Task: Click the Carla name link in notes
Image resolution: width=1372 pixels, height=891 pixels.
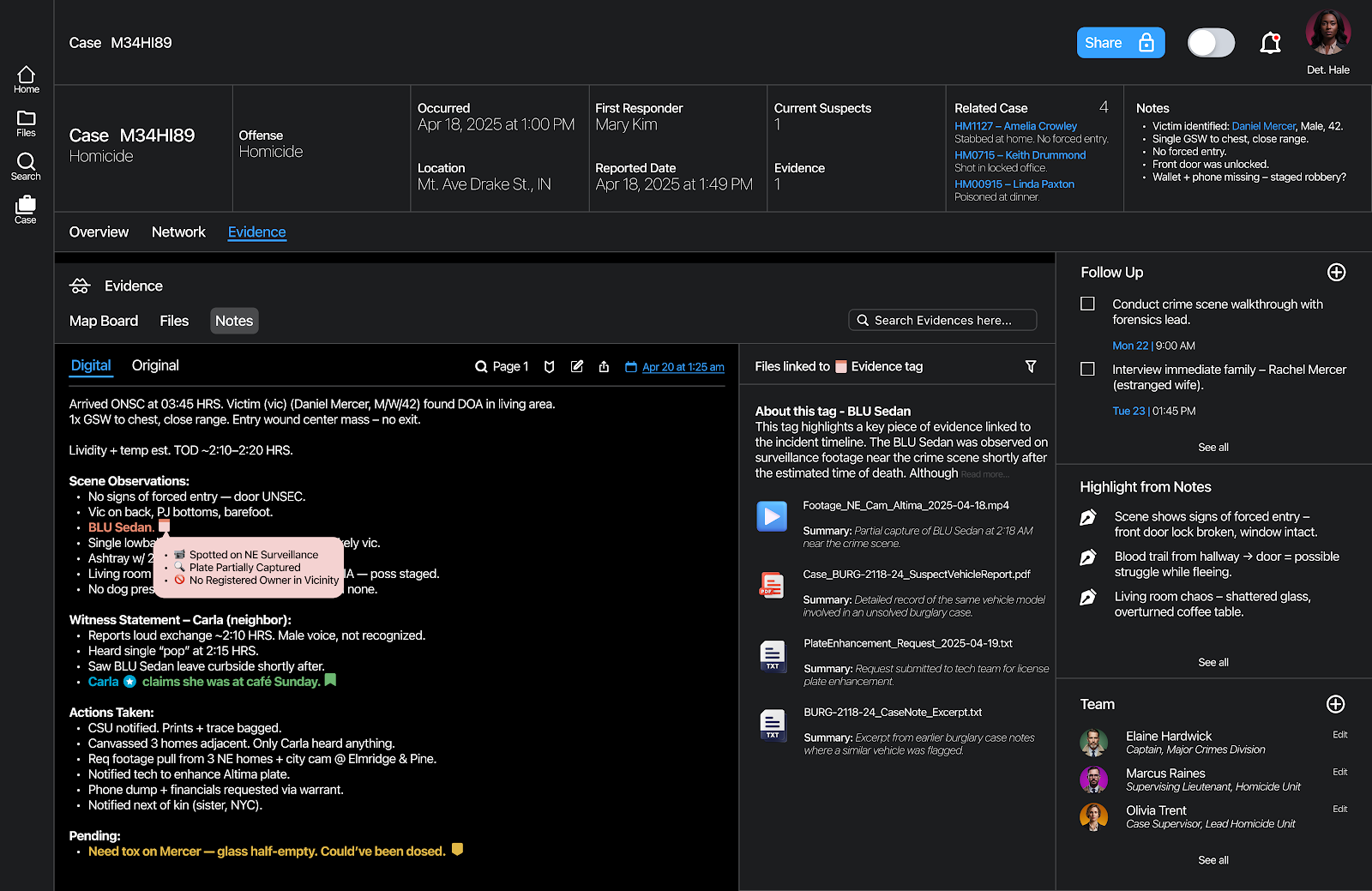Action: coord(103,682)
